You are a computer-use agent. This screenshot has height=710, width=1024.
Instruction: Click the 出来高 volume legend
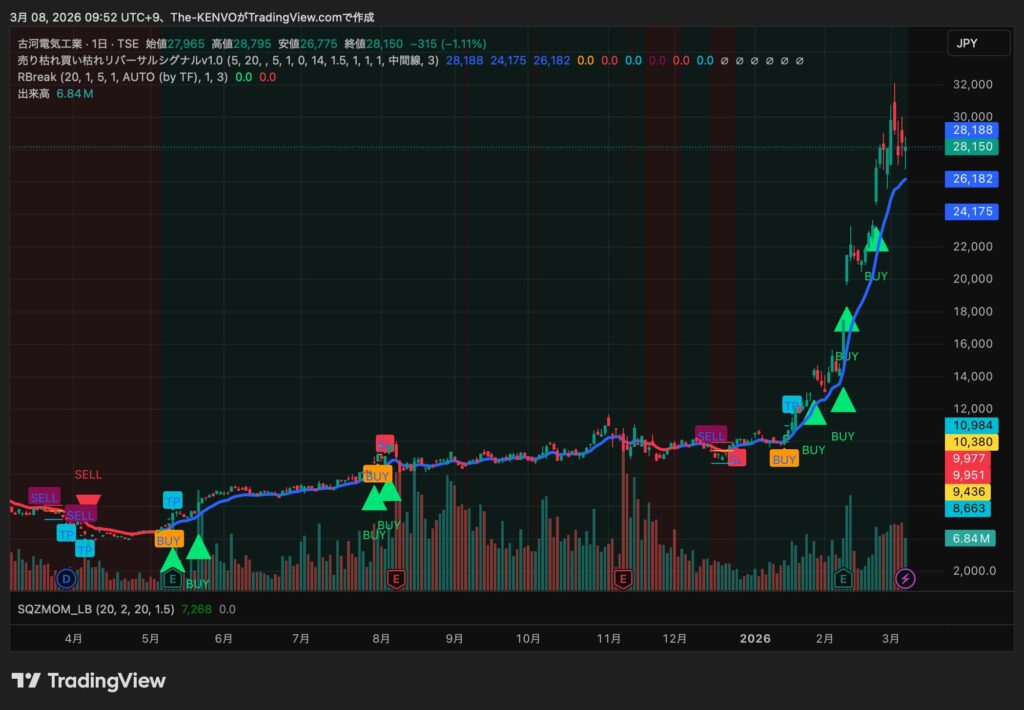click(34, 93)
